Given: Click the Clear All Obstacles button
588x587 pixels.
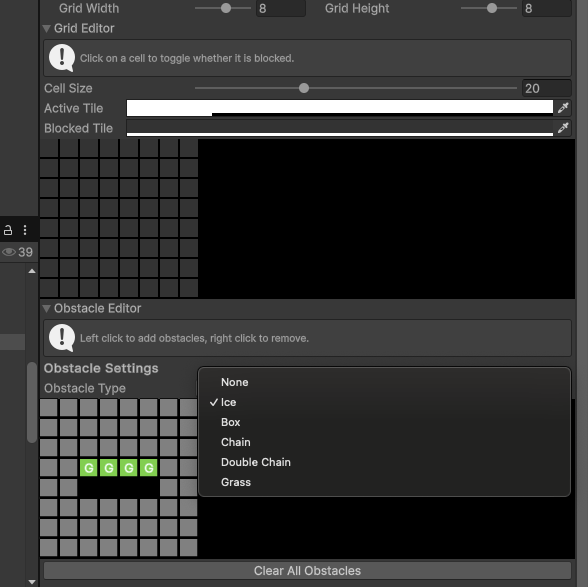Looking at the screenshot, I should click(308, 570).
